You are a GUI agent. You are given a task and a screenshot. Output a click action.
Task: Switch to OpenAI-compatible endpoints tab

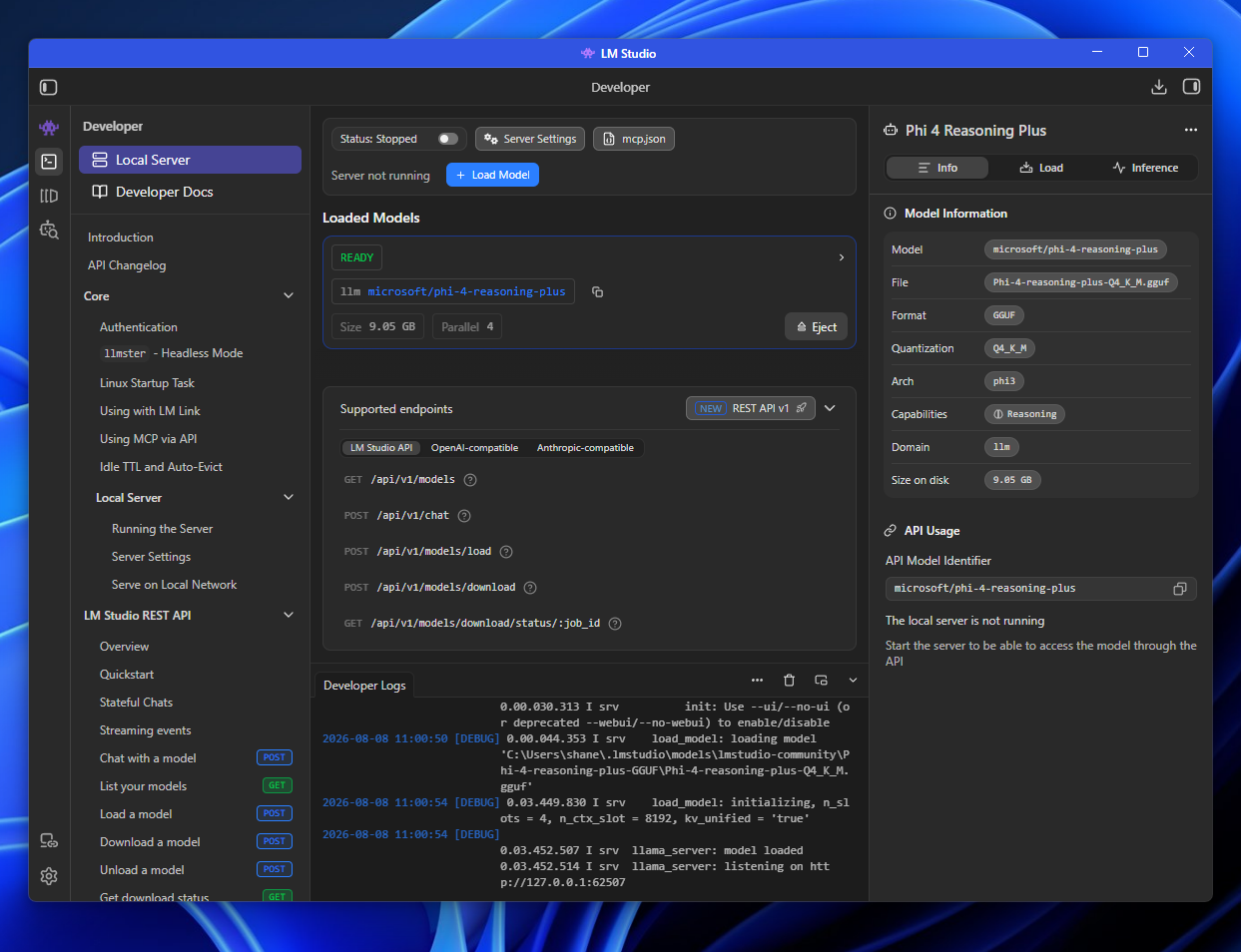pos(474,448)
